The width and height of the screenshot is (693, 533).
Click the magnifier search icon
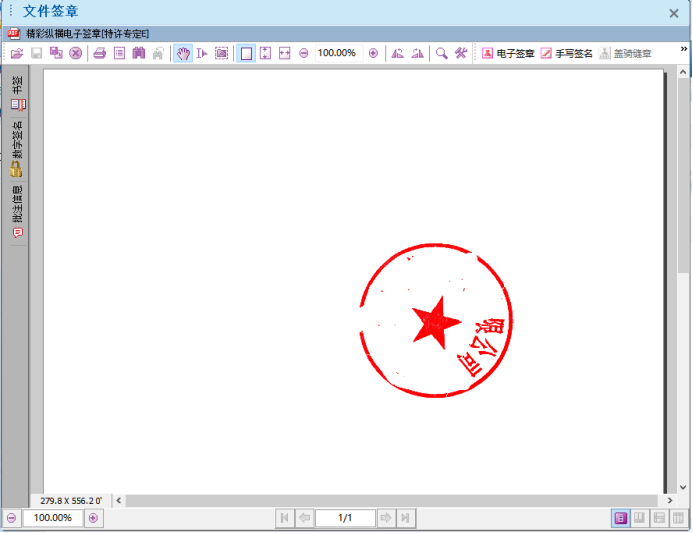(442, 53)
